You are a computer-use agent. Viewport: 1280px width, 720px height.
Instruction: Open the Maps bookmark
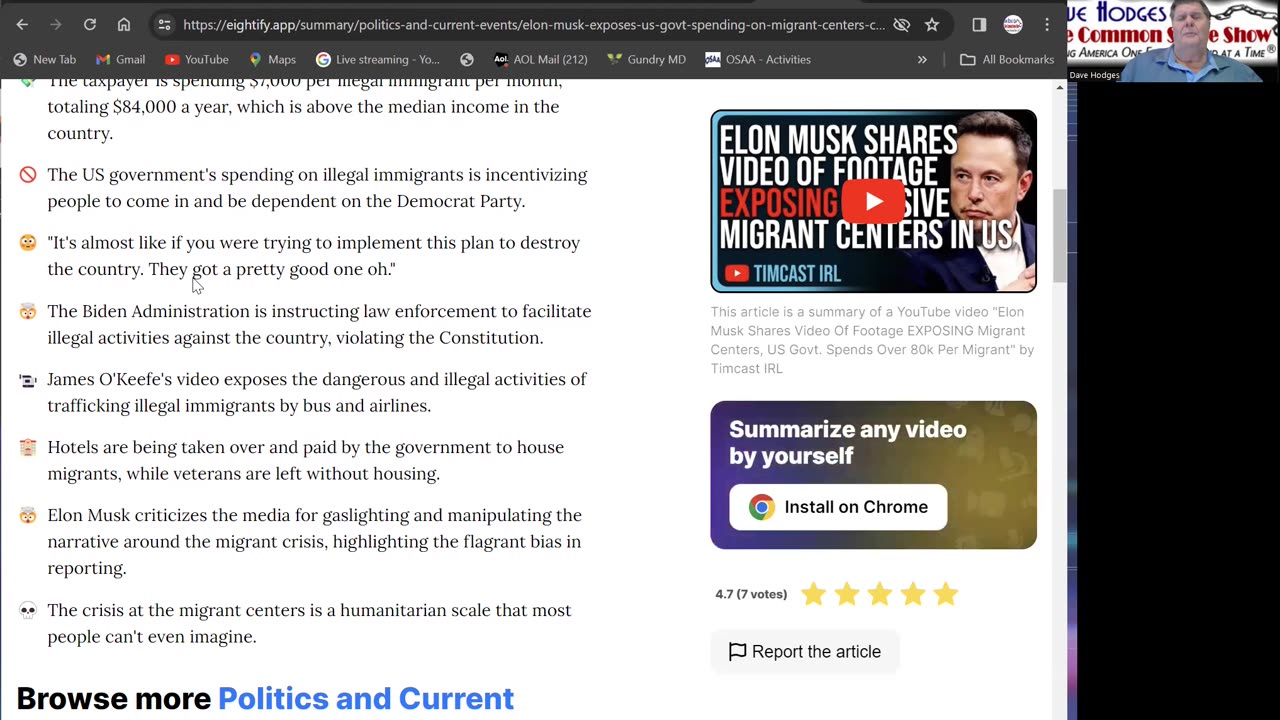point(272,59)
